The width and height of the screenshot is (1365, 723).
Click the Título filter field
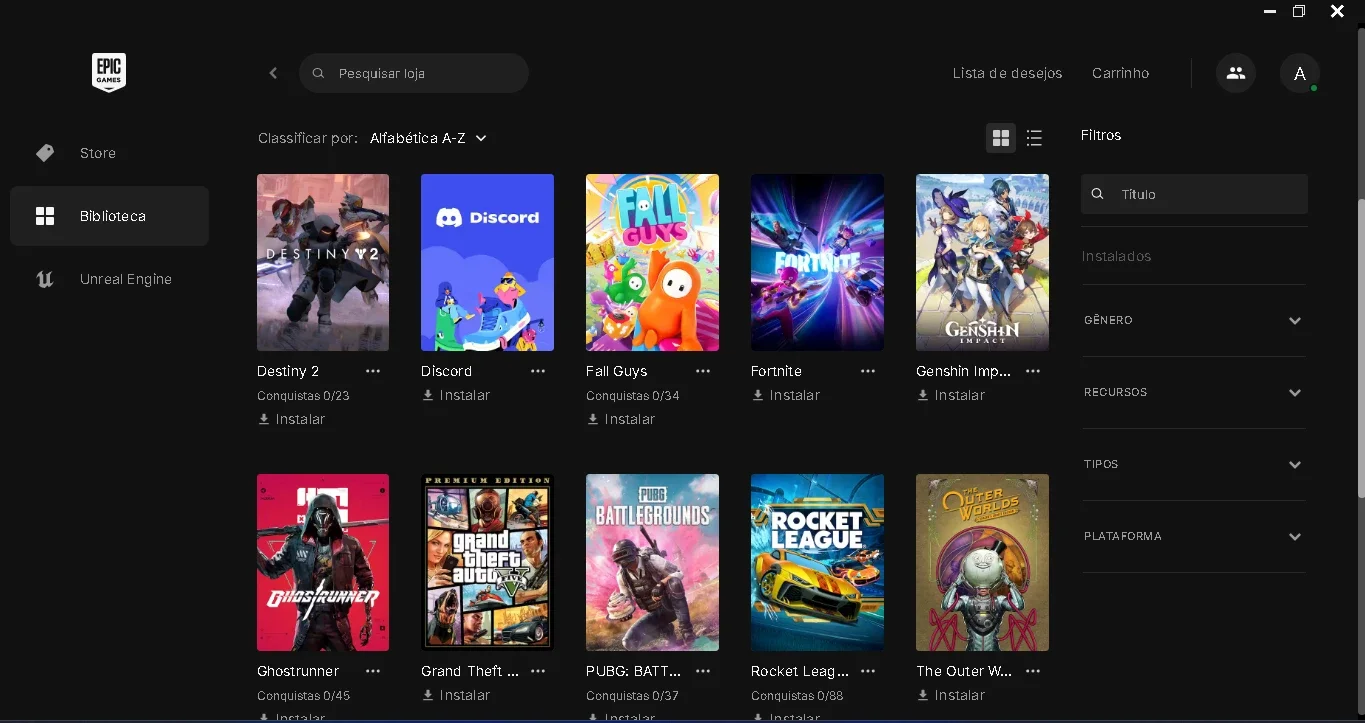(1194, 194)
